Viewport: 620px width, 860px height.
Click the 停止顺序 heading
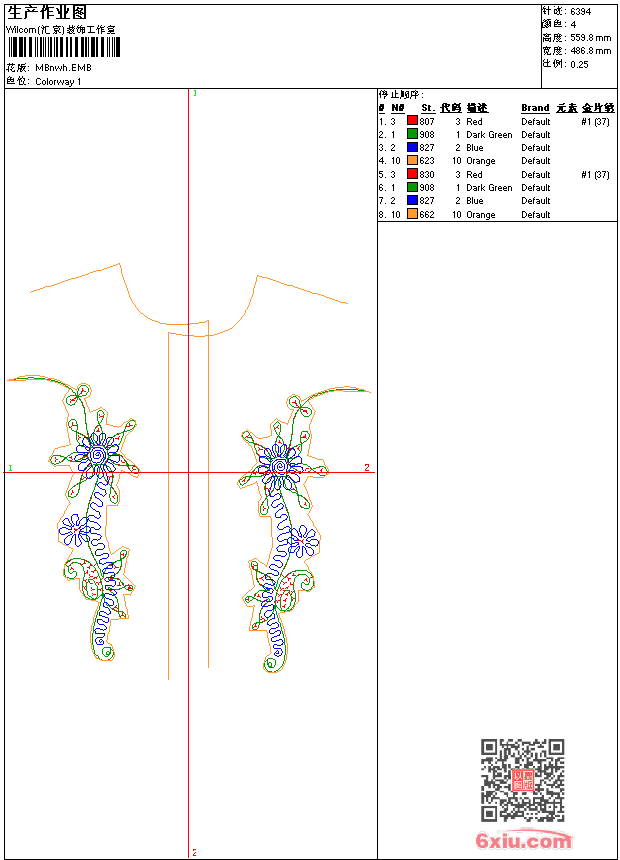click(402, 94)
